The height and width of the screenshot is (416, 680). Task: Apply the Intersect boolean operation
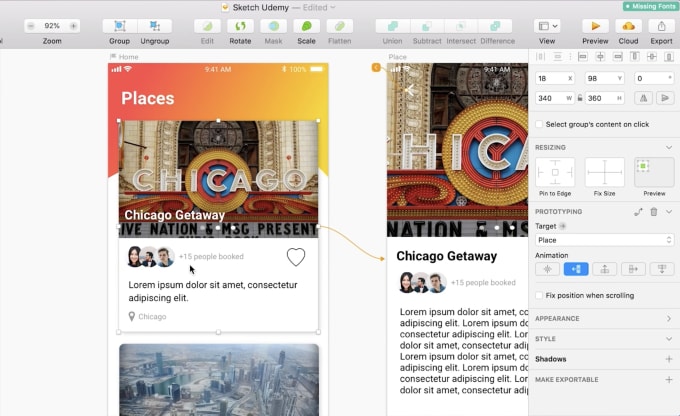point(461,26)
